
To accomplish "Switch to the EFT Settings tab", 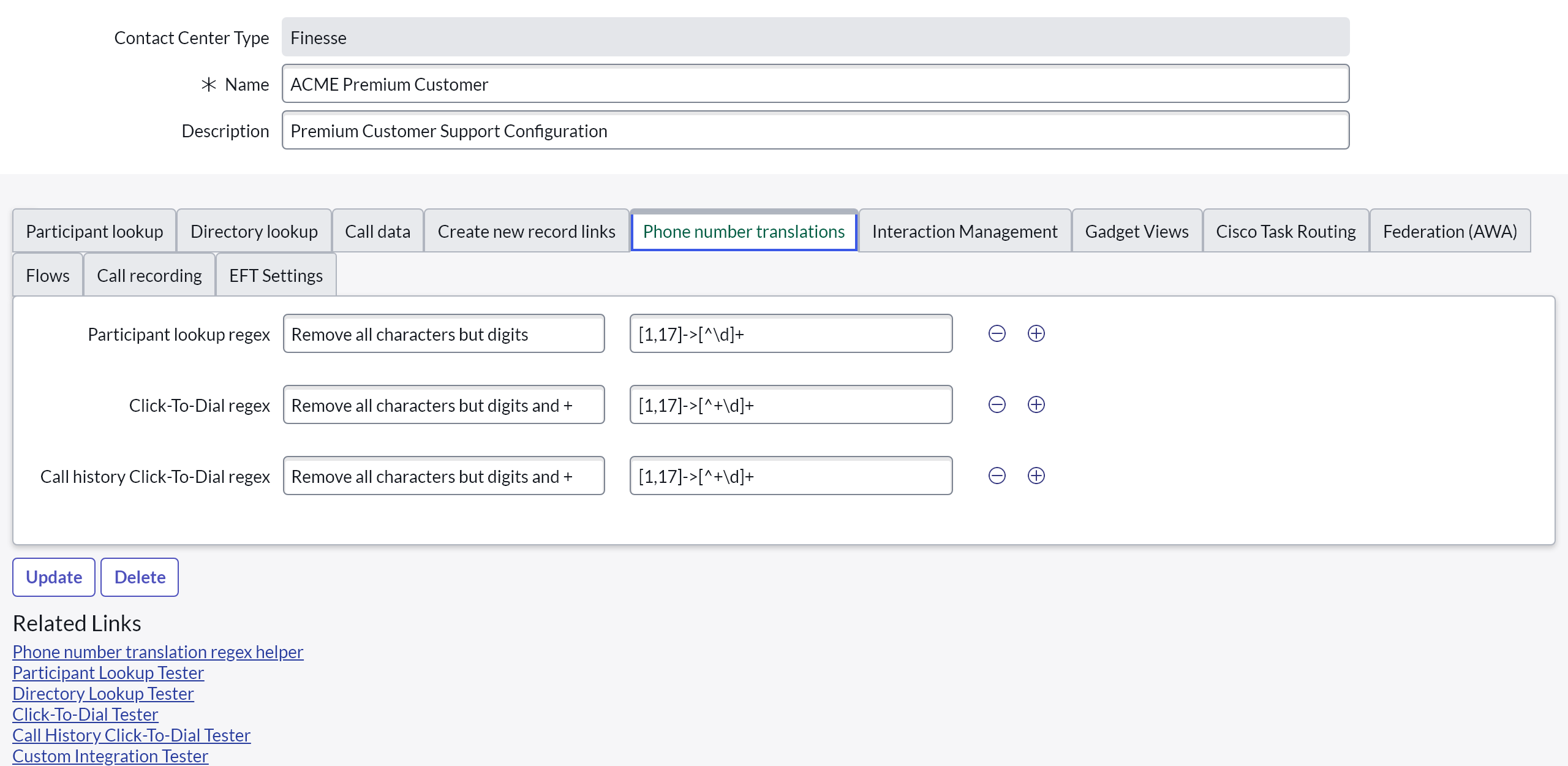I will point(276,275).
